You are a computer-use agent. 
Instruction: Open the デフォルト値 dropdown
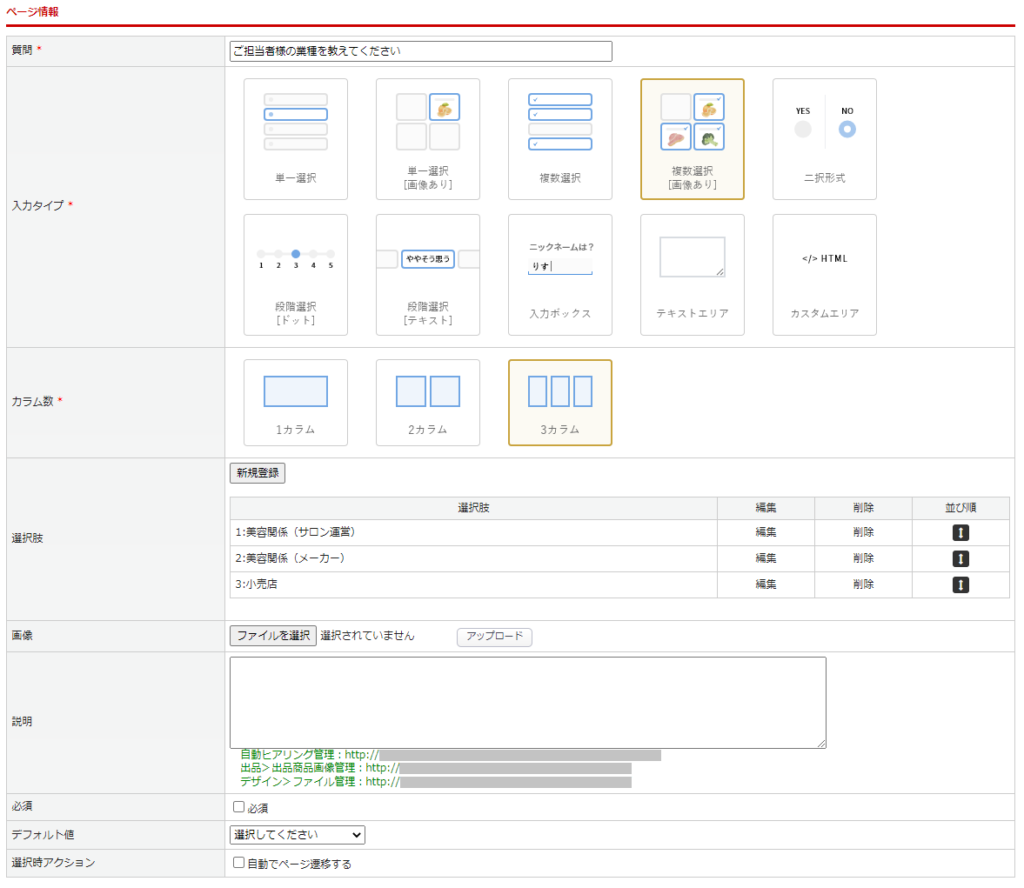(297, 835)
